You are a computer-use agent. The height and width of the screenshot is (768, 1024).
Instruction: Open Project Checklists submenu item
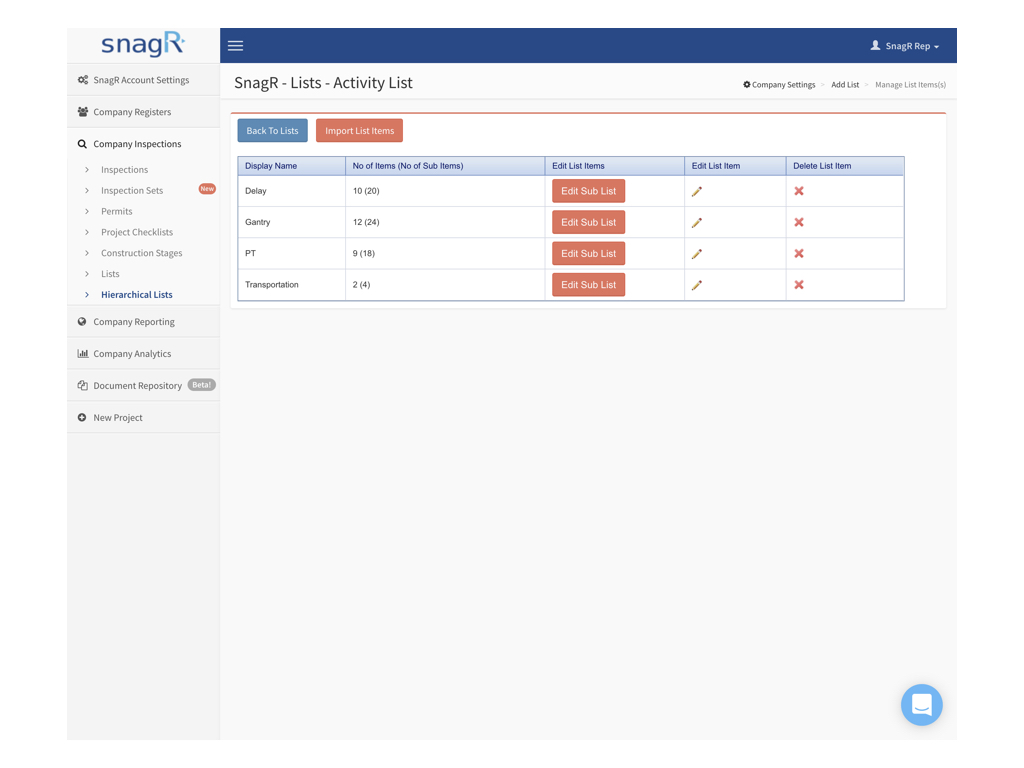point(136,232)
